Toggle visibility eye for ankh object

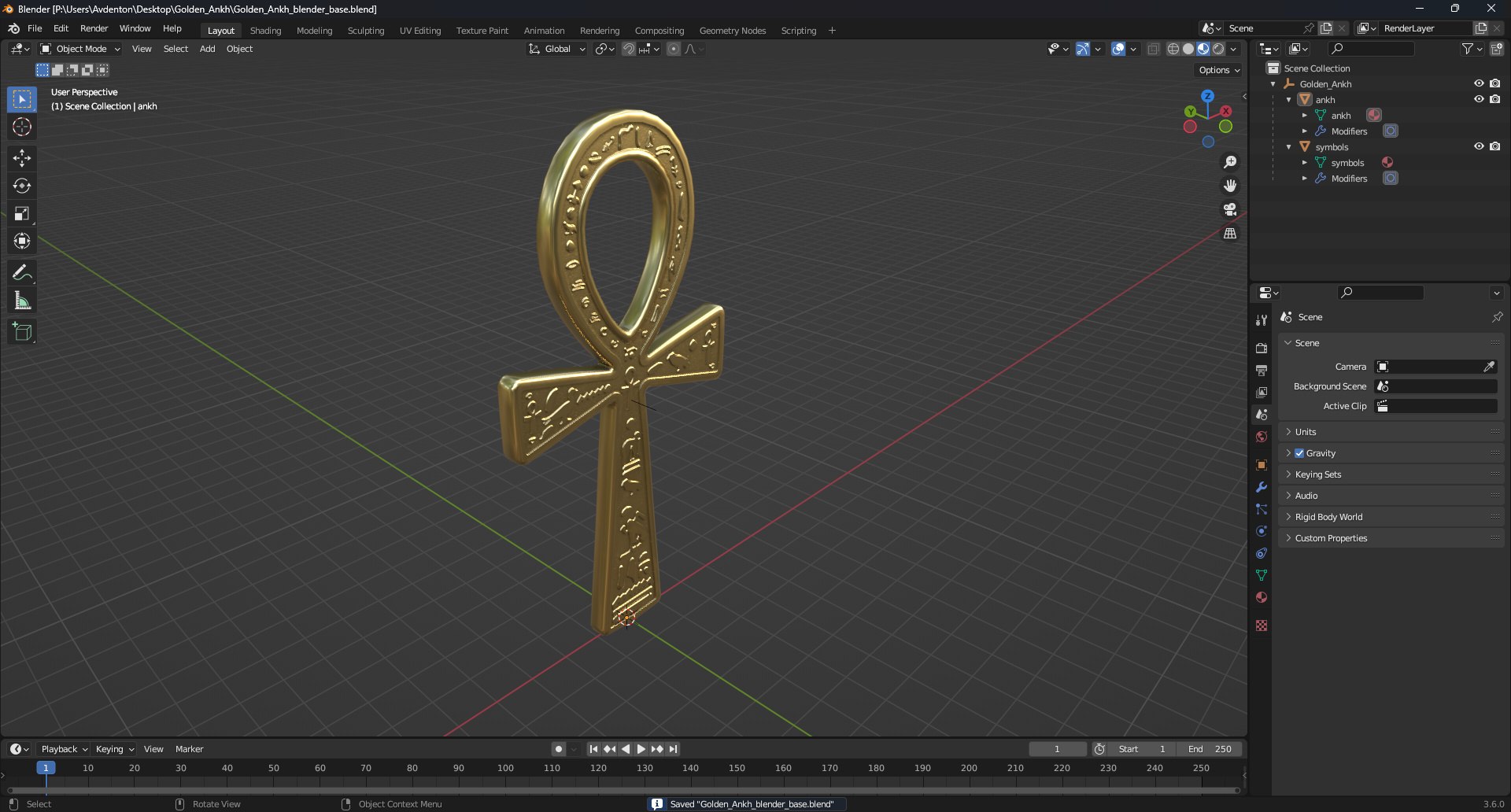[x=1479, y=99]
